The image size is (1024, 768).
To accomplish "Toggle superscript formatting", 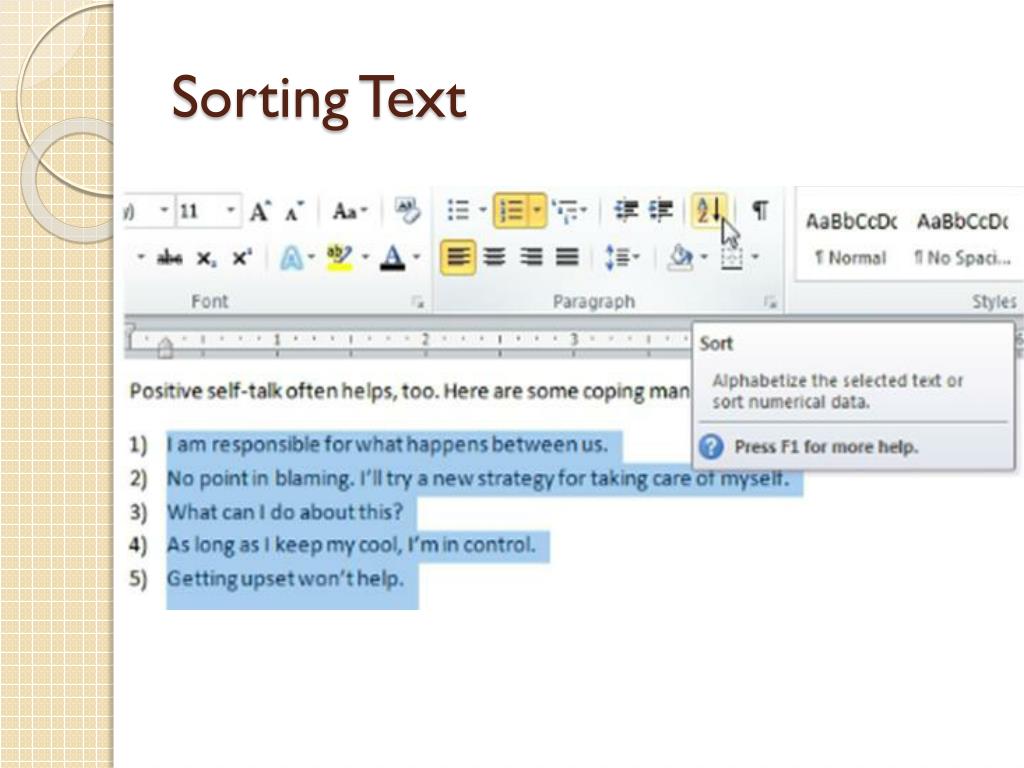I will pos(242,258).
